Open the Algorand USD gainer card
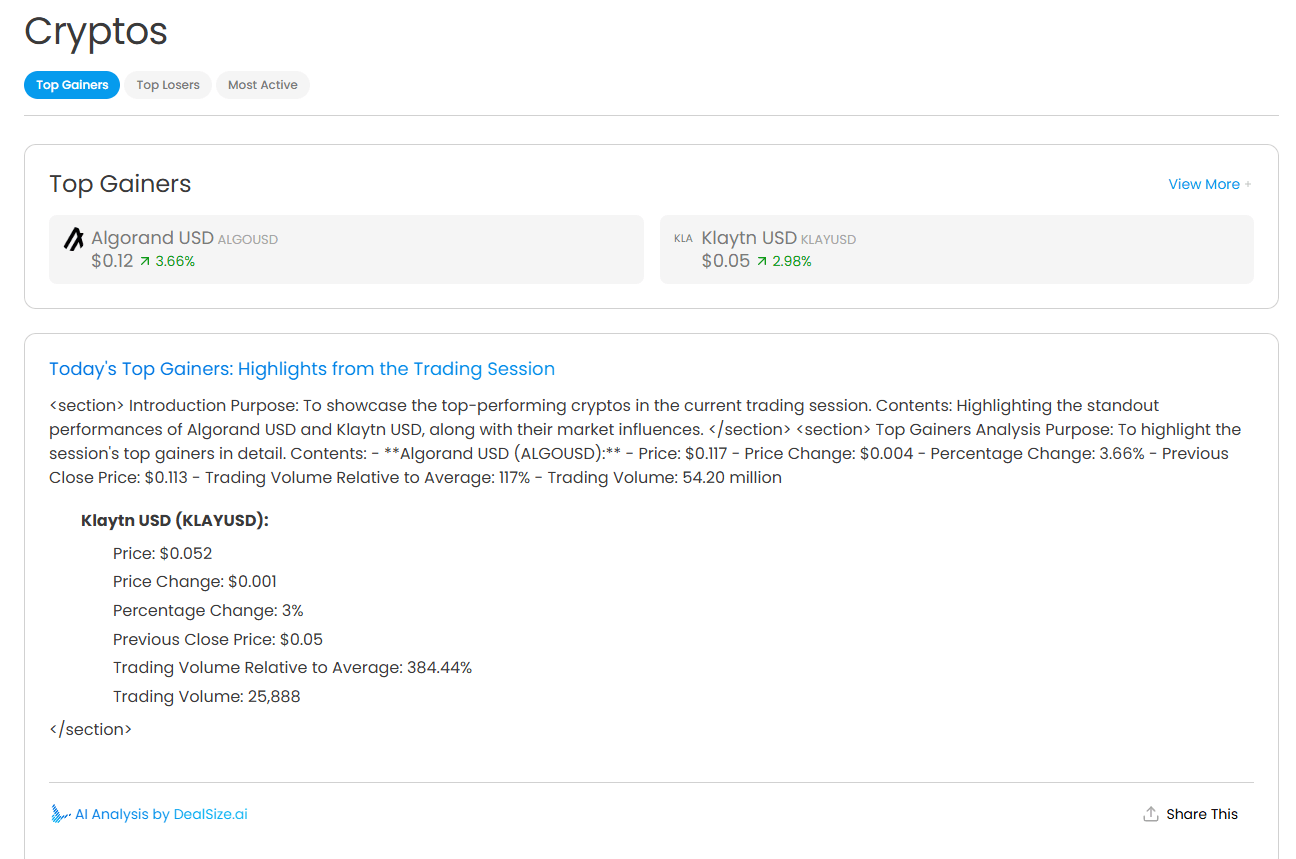1296x859 pixels. pos(346,250)
